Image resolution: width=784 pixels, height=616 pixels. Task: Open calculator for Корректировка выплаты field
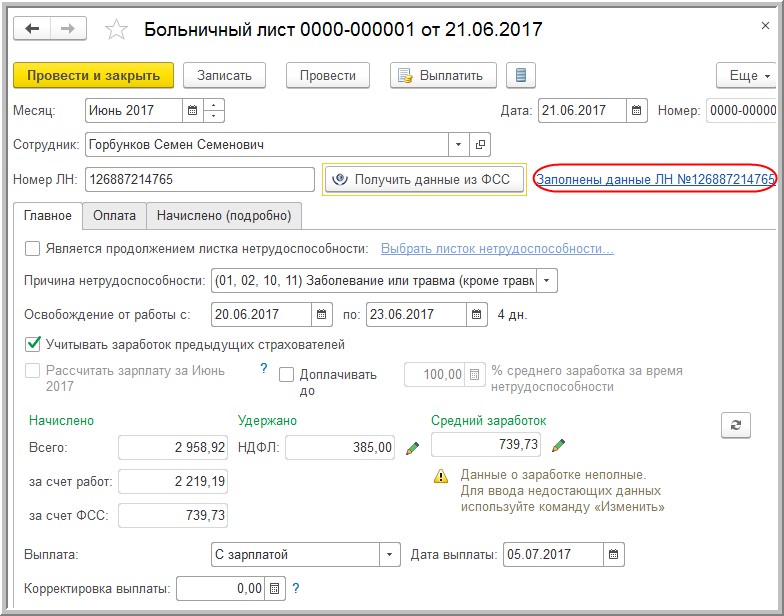pyautogui.click(x=274, y=588)
